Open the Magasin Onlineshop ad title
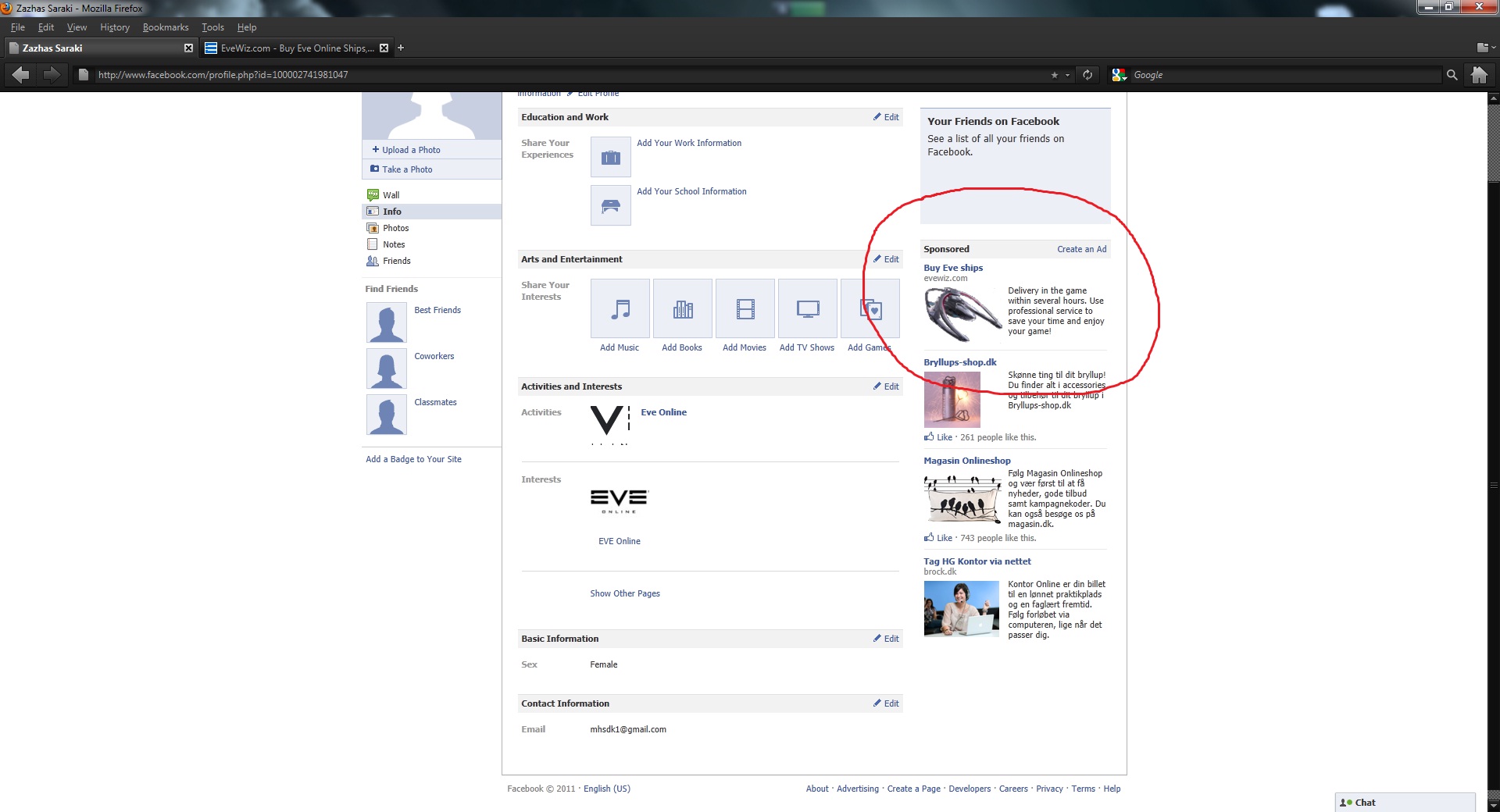1500x812 pixels. [x=967, y=461]
